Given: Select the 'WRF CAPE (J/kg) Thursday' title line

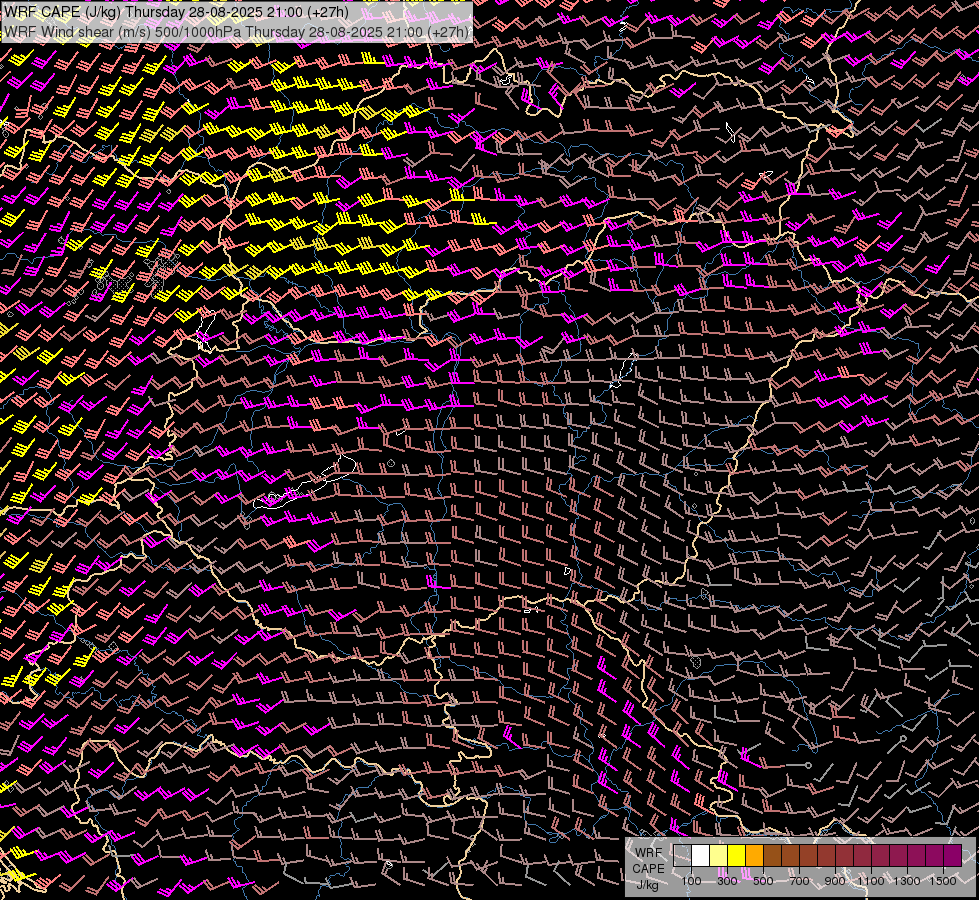Looking at the screenshot, I should [x=176, y=12].
